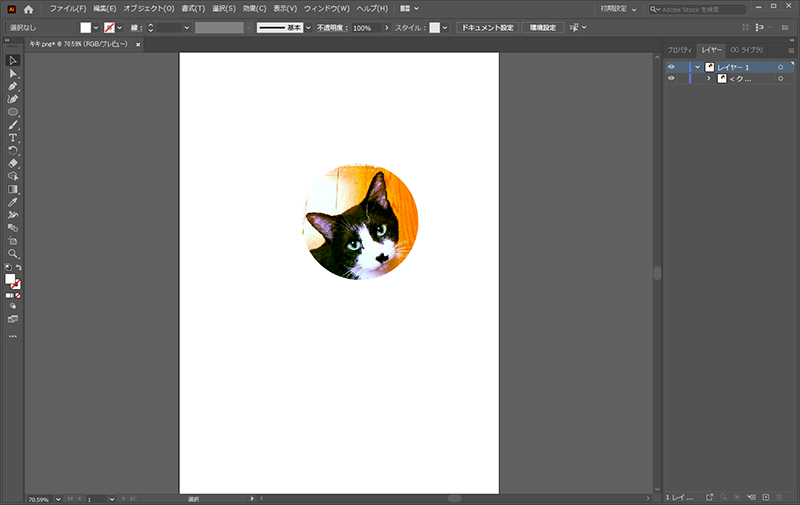Select the Pen tool
800x505 pixels.
click(13, 87)
